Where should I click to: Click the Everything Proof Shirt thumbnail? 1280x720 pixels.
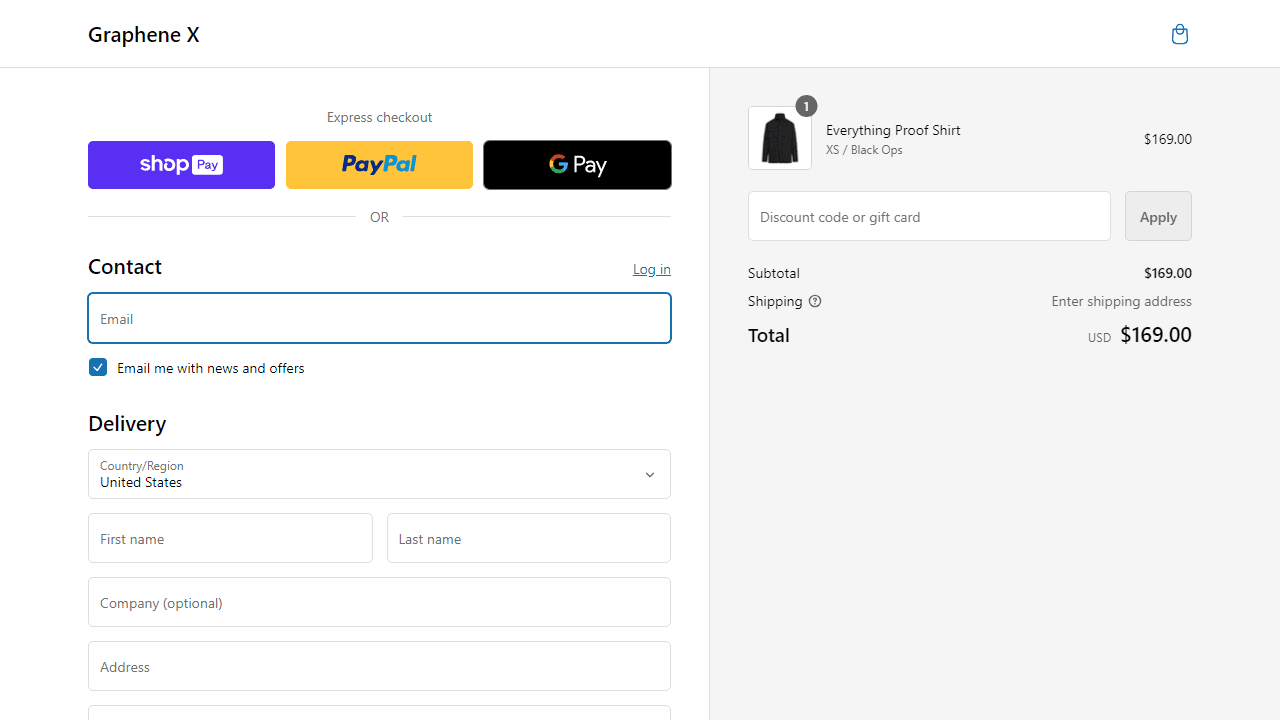tap(780, 138)
